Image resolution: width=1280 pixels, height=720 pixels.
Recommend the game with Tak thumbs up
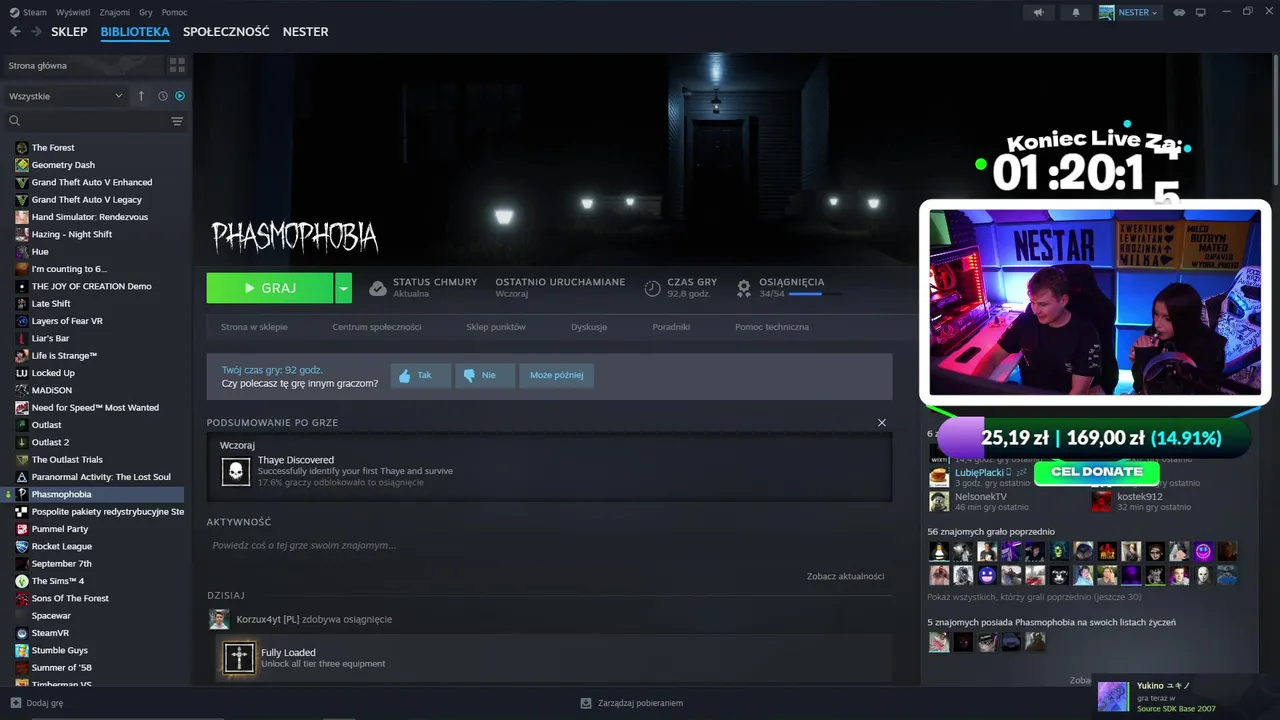click(x=420, y=376)
